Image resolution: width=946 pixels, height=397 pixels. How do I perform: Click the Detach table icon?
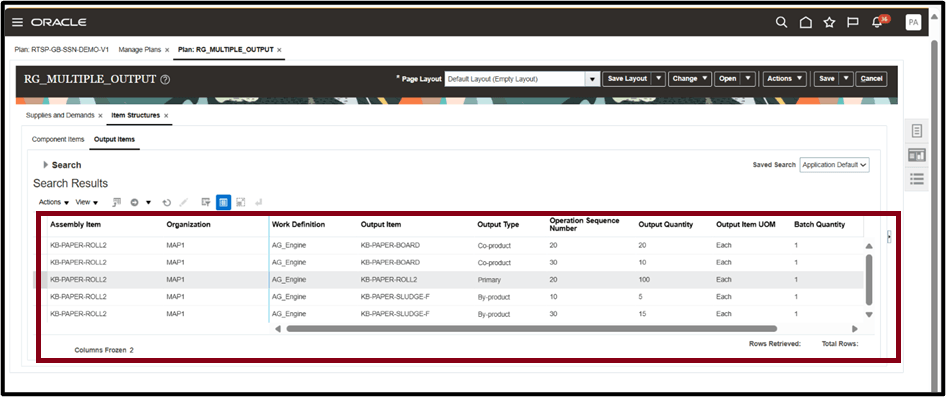coord(241,203)
